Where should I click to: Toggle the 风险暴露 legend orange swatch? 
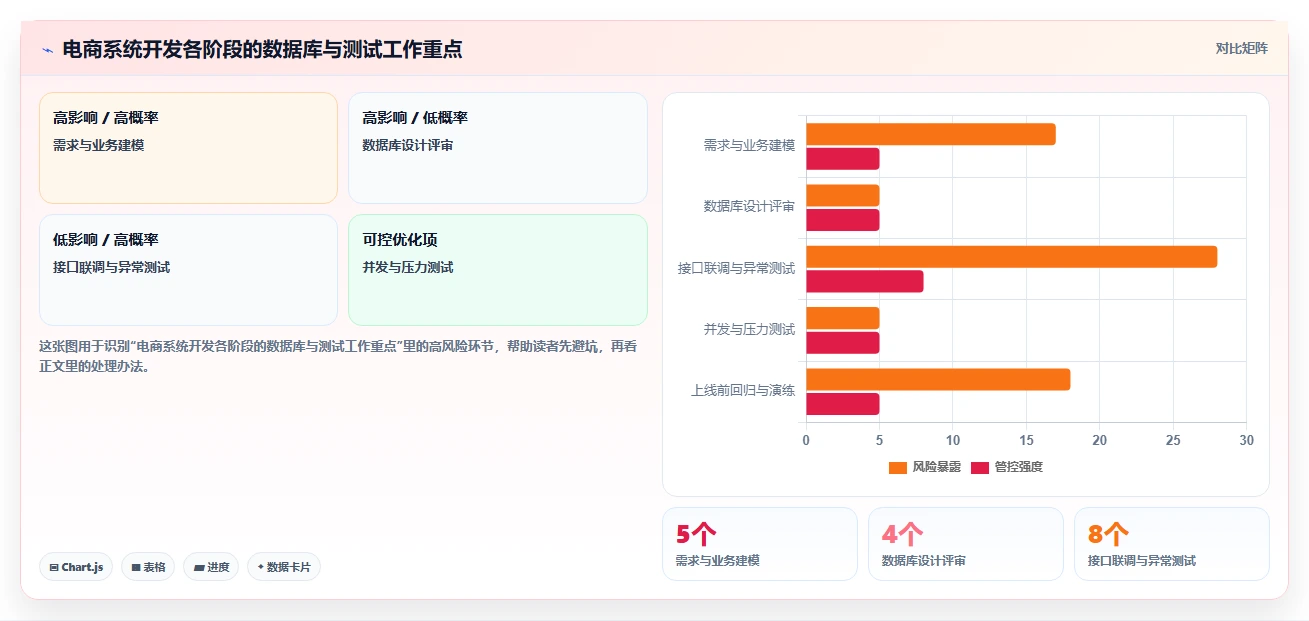(897, 467)
